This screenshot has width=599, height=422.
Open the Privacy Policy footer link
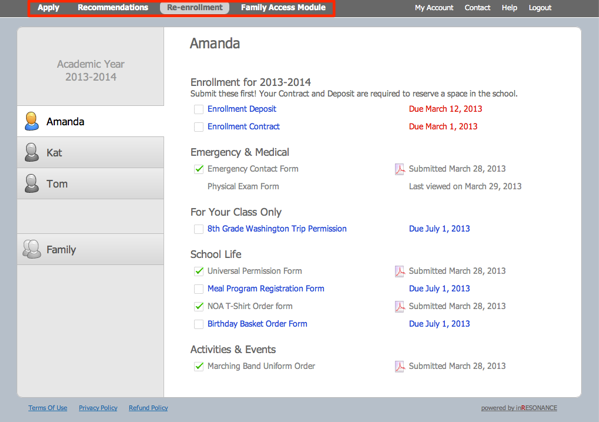(x=98, y=408)
